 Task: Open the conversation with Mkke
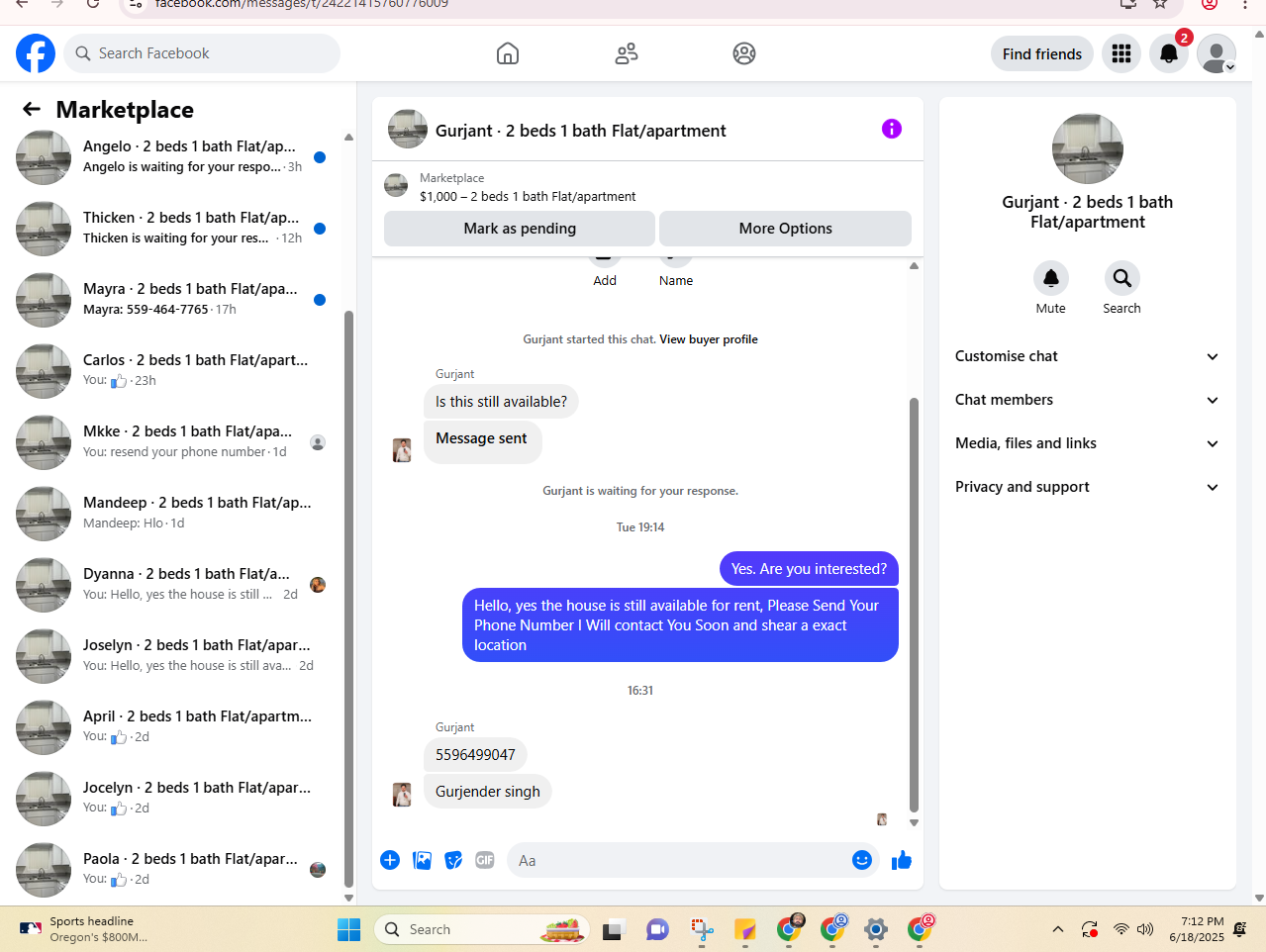click(171, 442)
